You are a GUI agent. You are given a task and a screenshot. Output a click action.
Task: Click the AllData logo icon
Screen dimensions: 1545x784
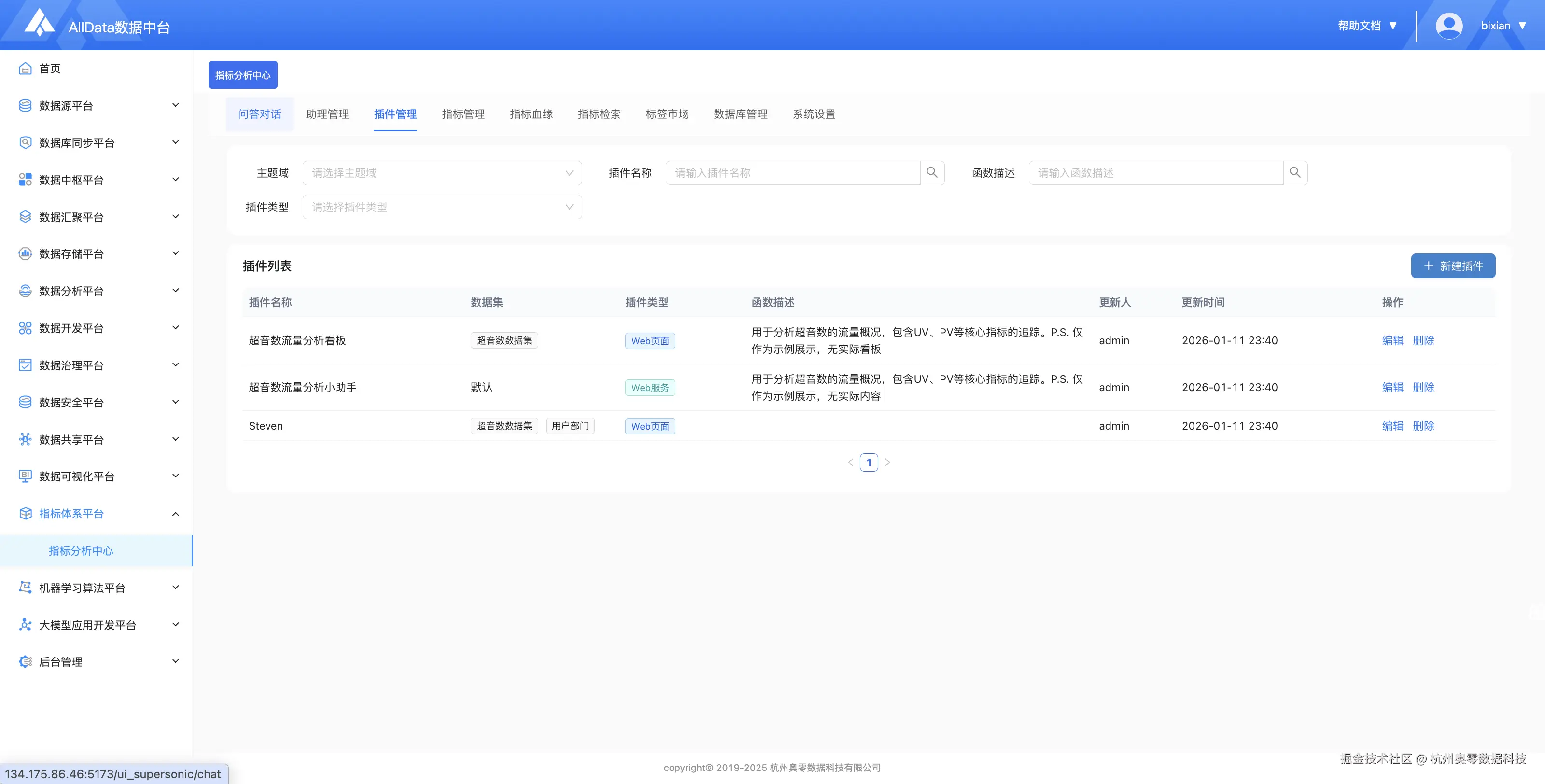click(40, 23)
